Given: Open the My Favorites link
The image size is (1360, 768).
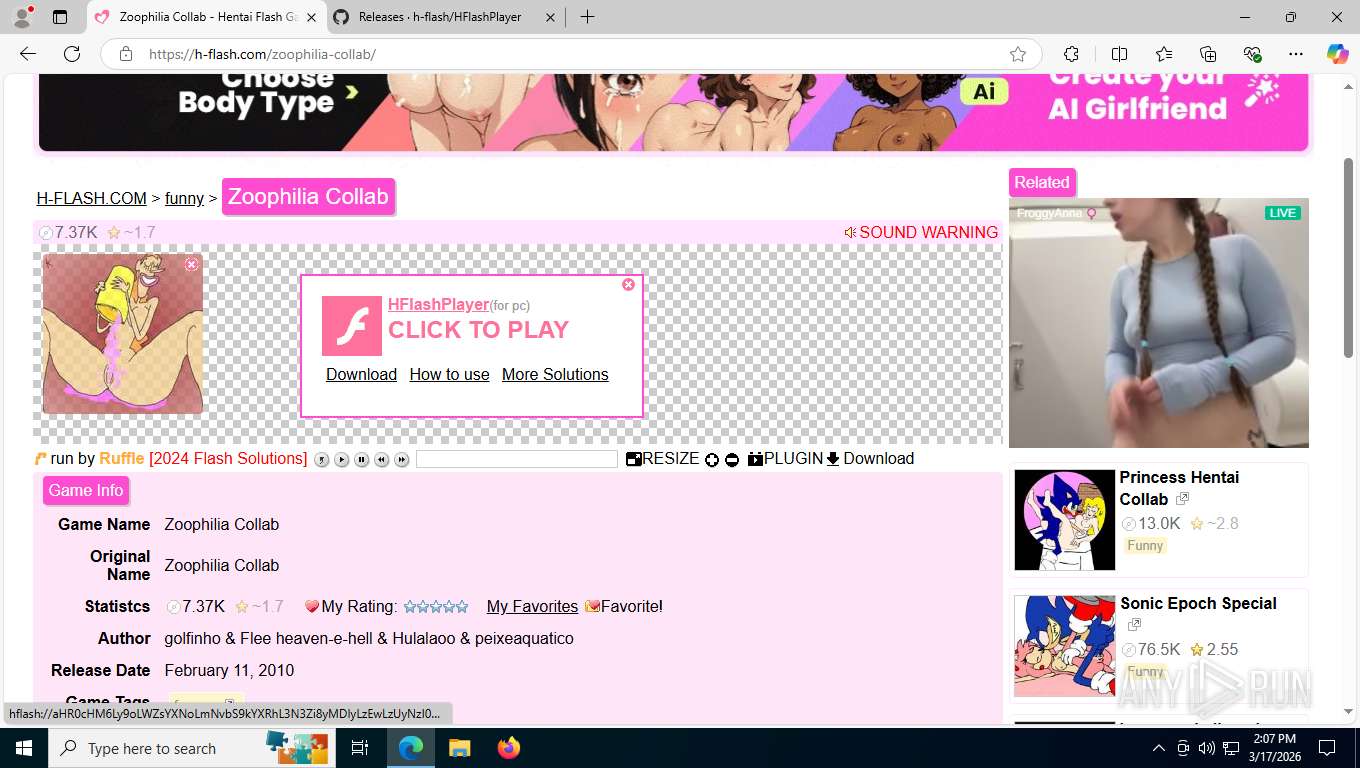Looking at the screenshot, I should (x=532, y=606).
